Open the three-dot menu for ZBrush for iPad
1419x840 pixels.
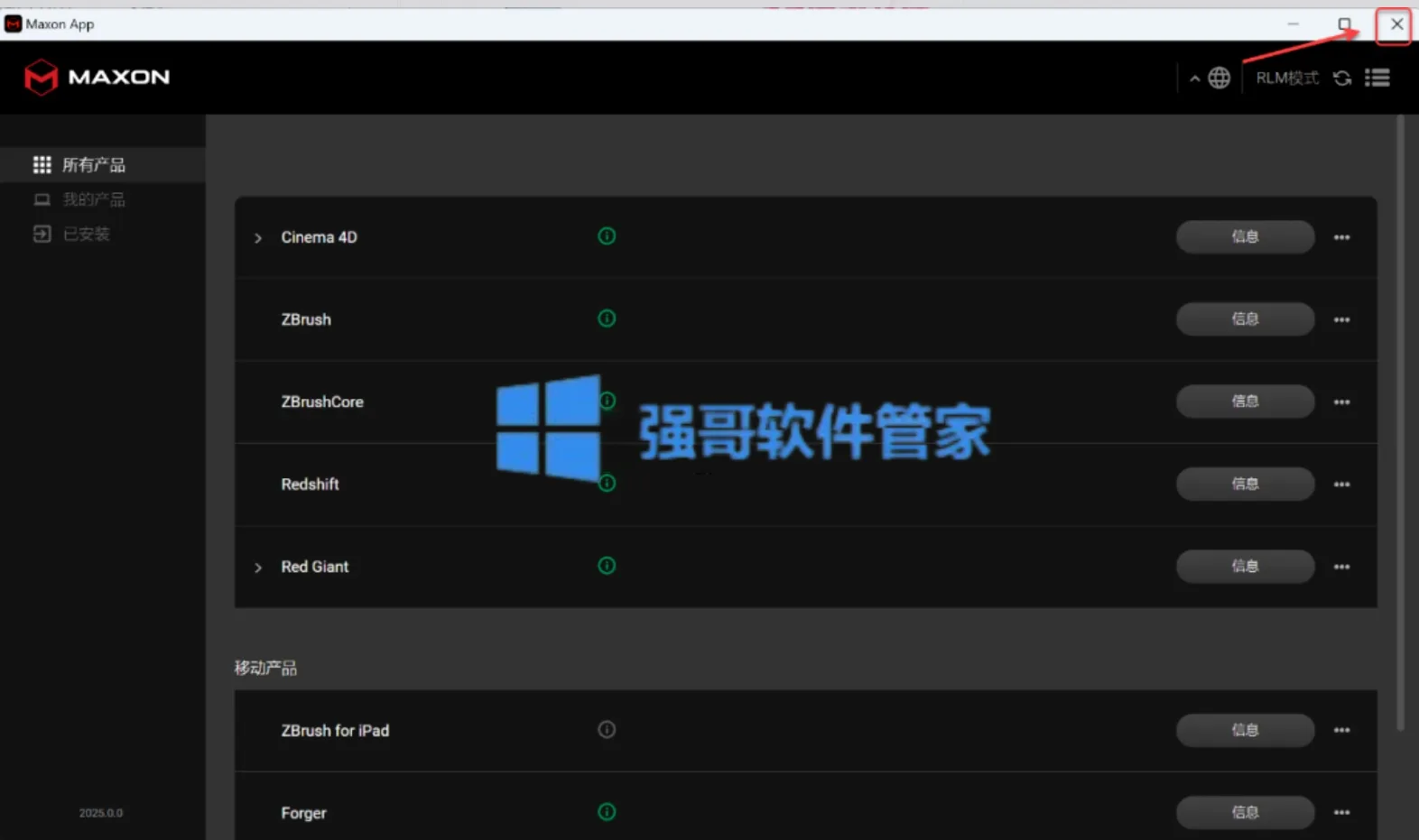click(x=1342, y=730)
